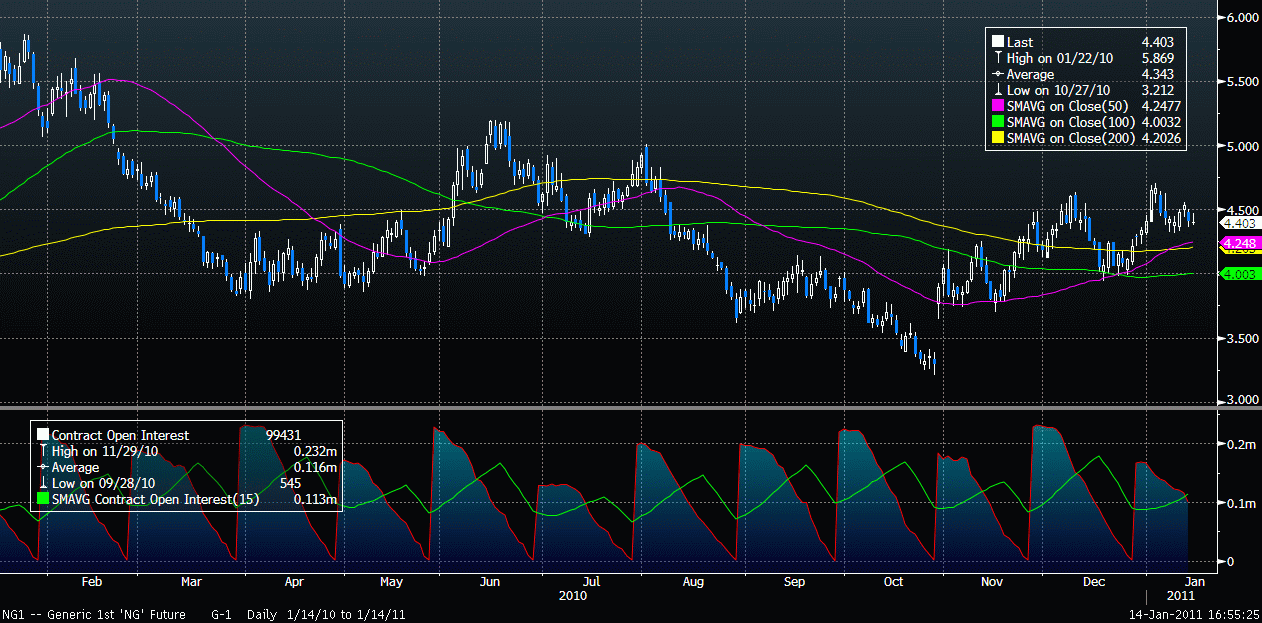Click the white Contract Open Interest legend icon
1262x623 pixels.
(x=42, y=435)
